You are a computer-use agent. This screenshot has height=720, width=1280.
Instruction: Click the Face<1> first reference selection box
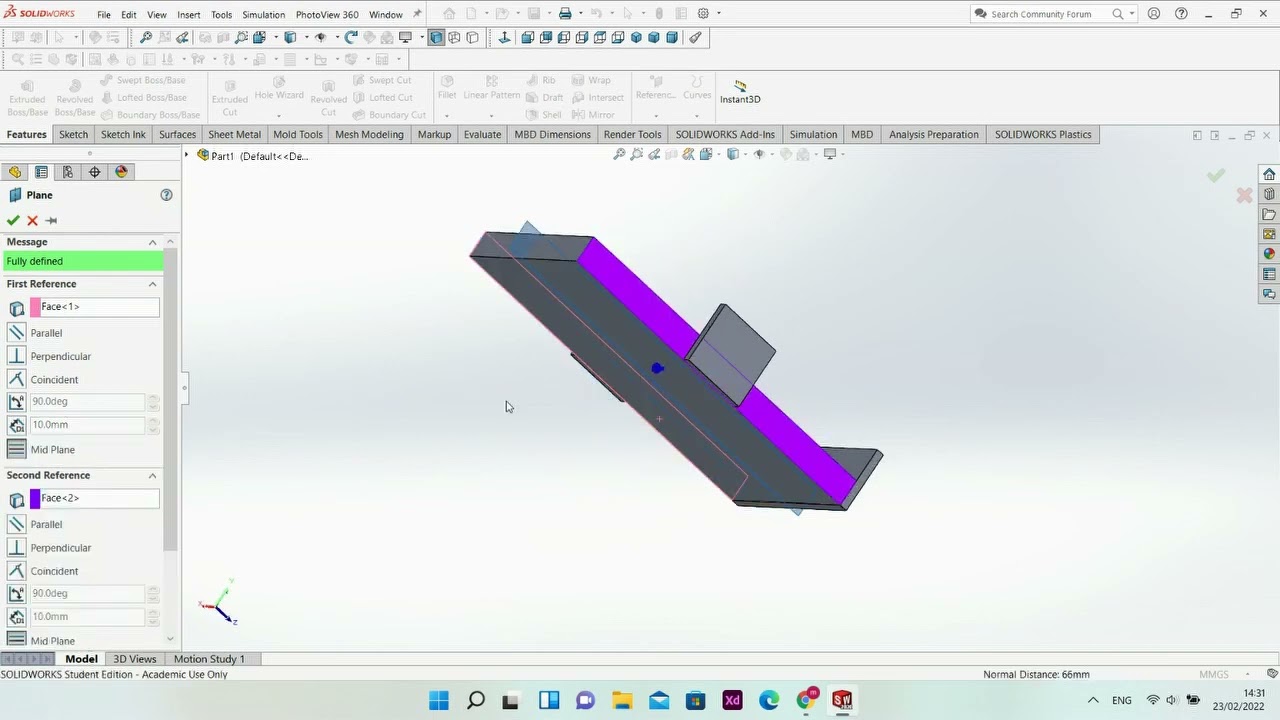[94, 307]
